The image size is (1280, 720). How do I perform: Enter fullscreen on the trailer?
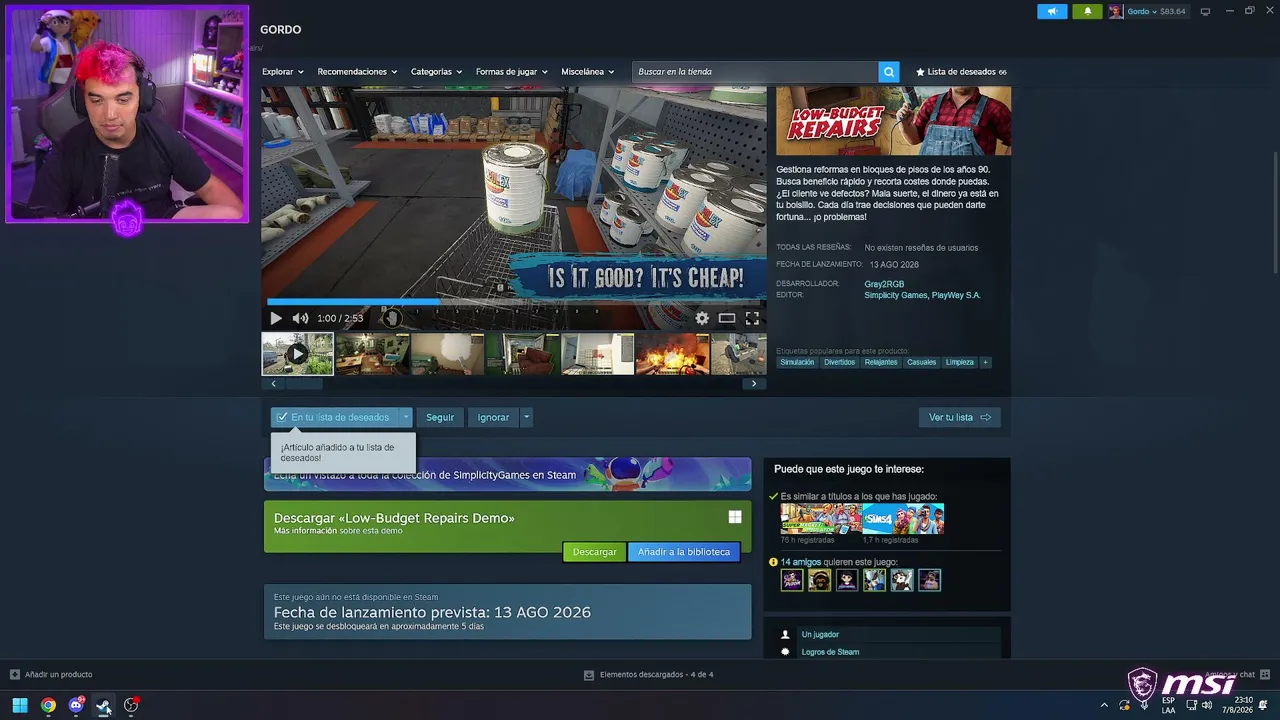[x=752, y=318]
